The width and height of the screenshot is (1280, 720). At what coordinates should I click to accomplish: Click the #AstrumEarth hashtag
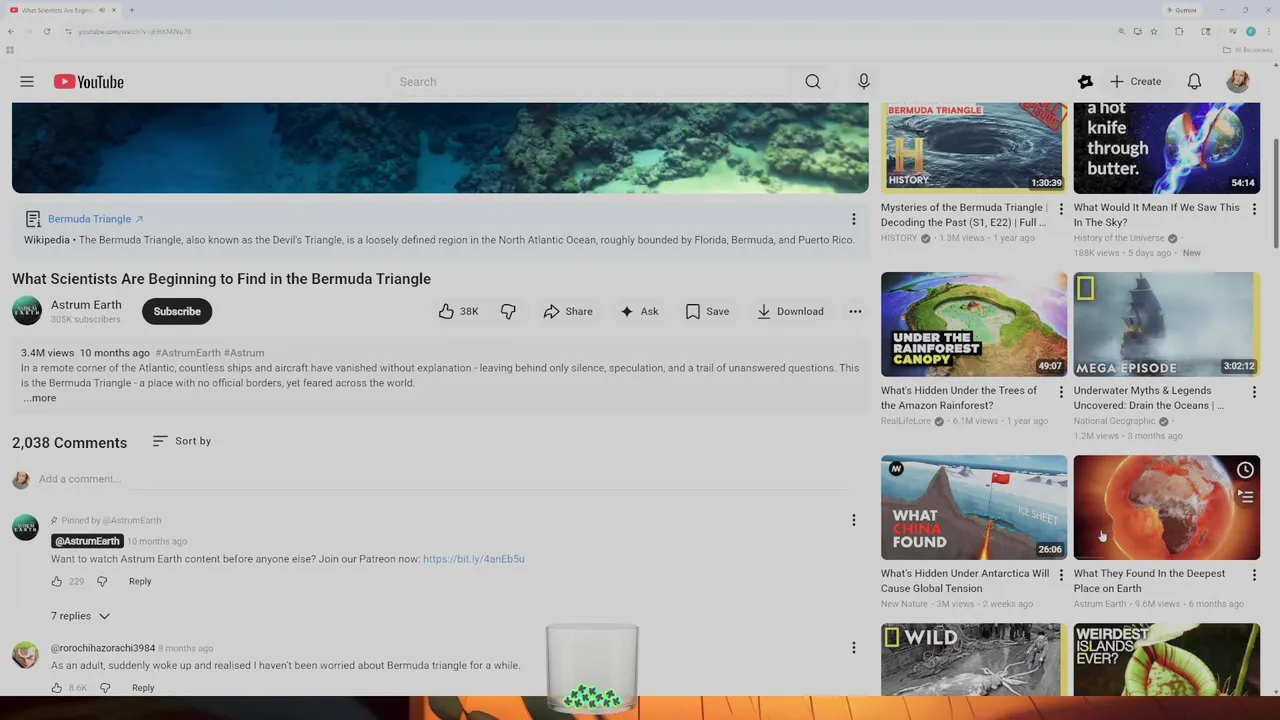click(188, 353)
